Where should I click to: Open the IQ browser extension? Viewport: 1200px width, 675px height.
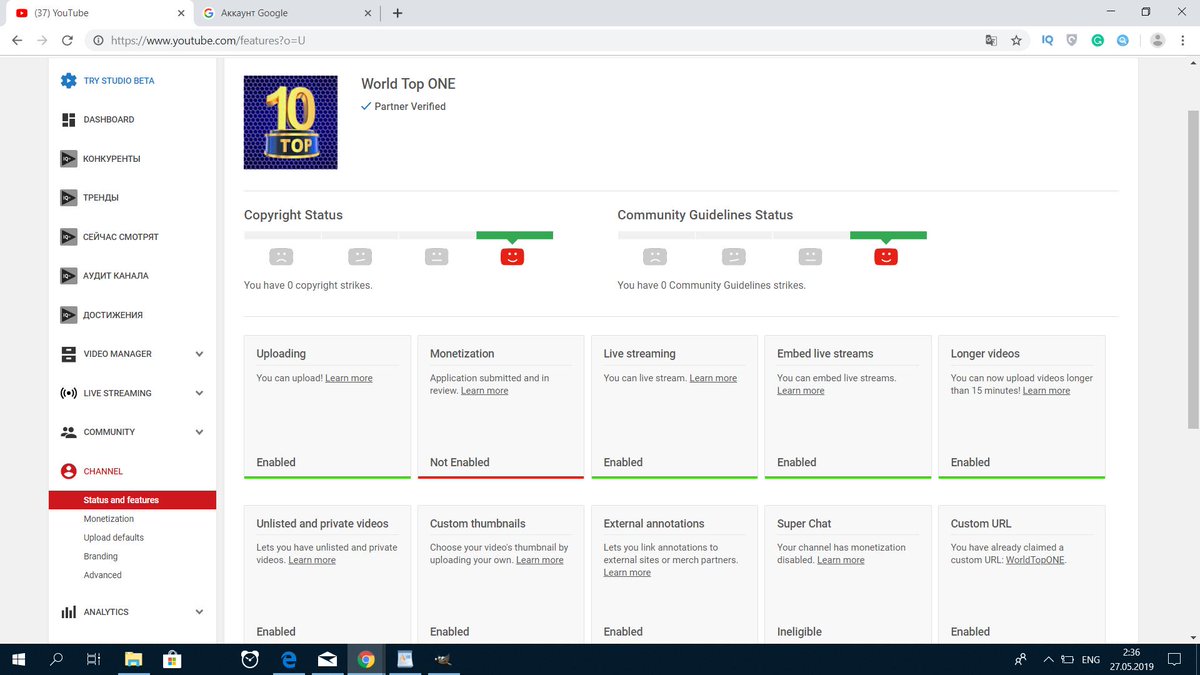point(1047,41)
